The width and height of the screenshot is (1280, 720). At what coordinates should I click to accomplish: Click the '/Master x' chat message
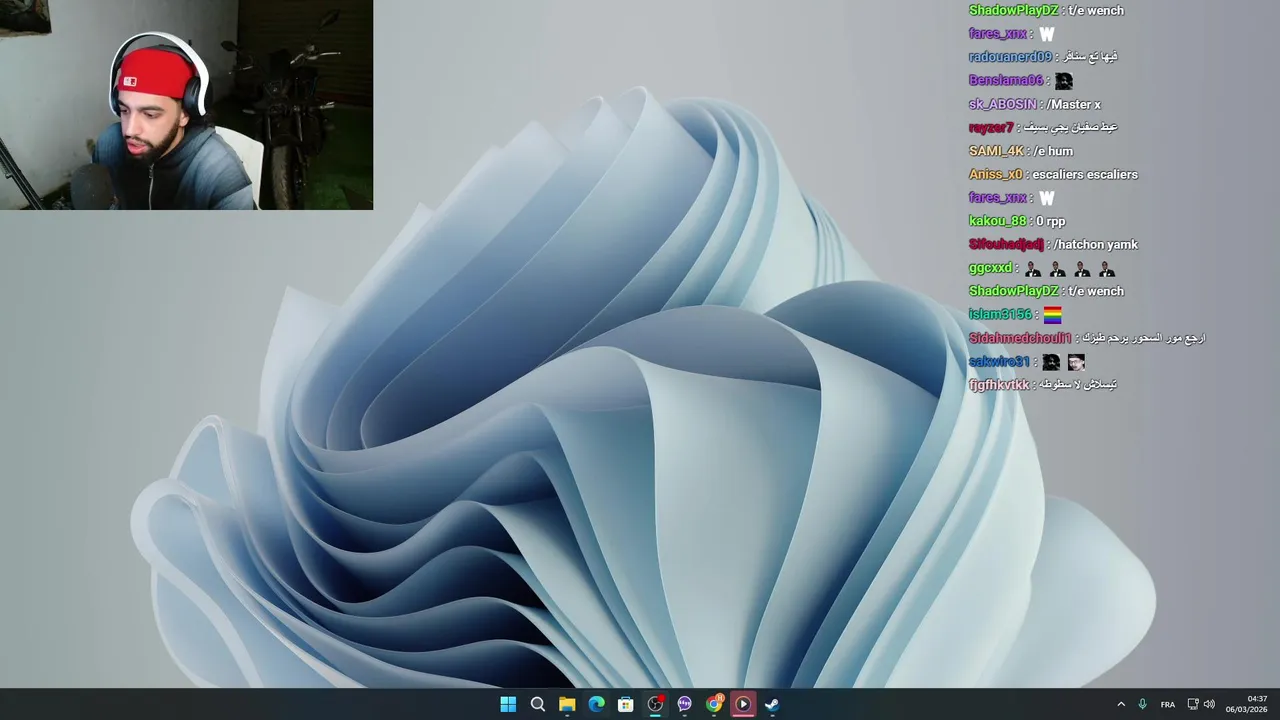(x=1073, y=104)
